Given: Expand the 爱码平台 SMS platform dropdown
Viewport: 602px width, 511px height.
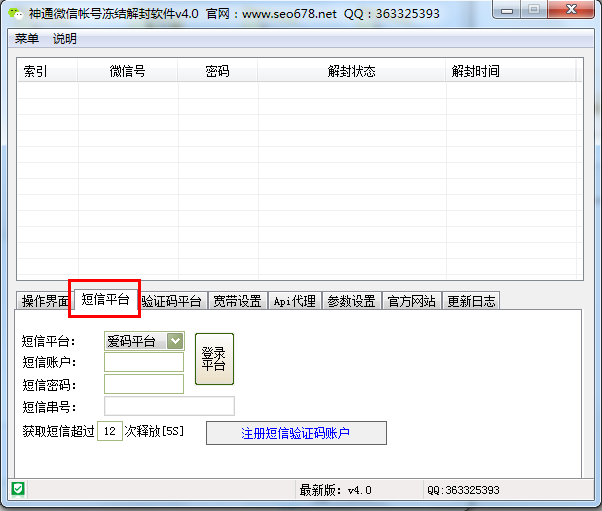Looking at the screenshot, I should (175, 341).
